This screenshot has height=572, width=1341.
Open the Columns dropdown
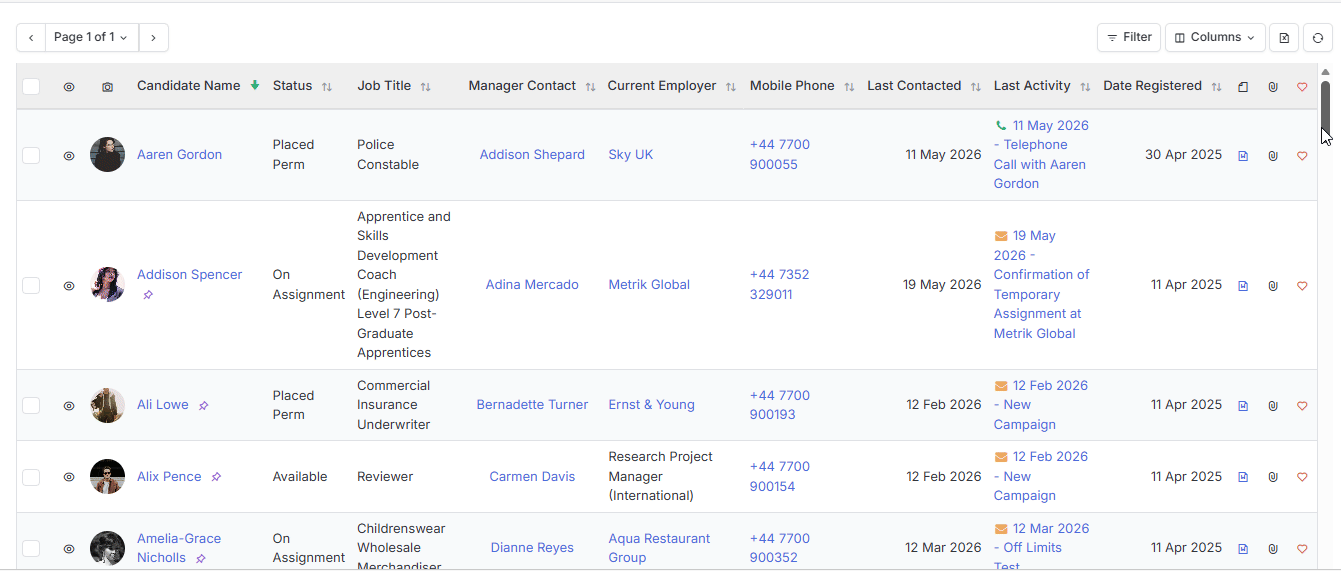click(x=1215, y=37)
